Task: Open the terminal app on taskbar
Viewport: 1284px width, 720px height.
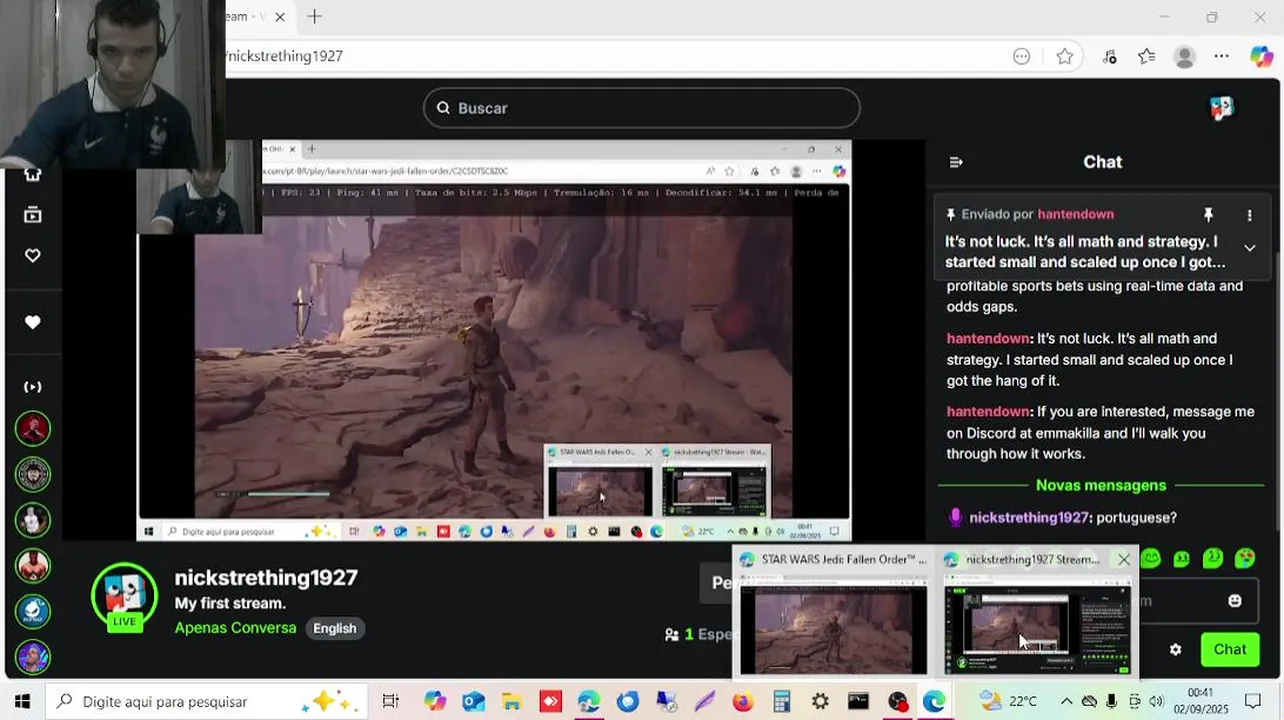Action: tap(858, 702)
